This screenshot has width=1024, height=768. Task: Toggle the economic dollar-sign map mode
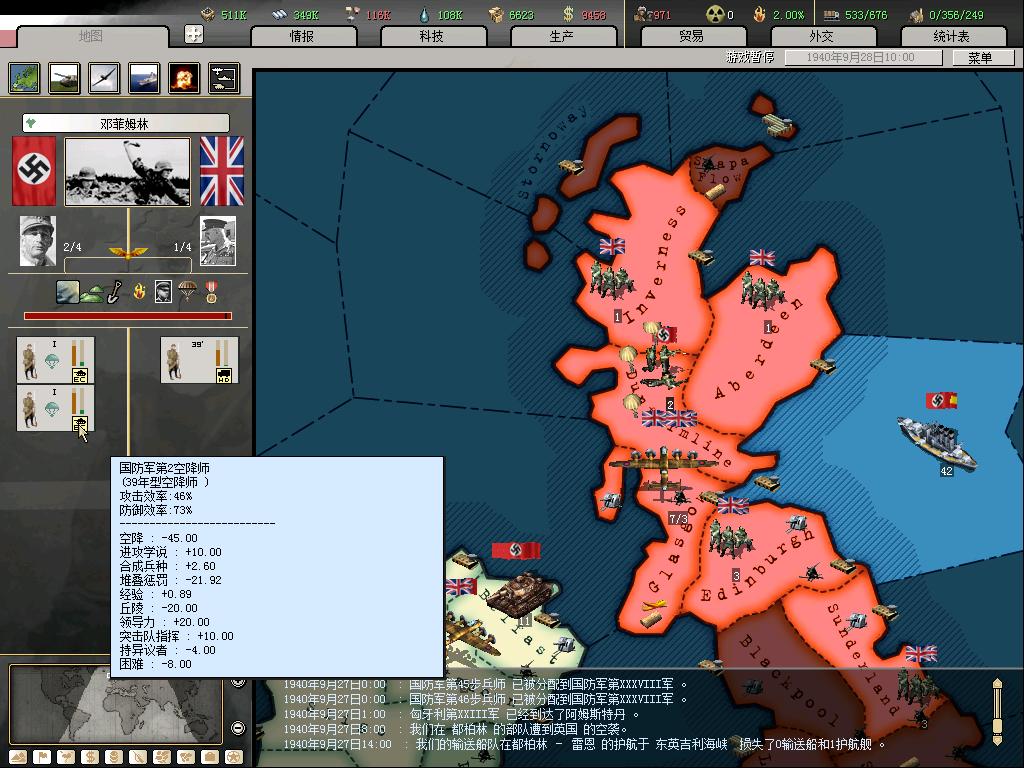pyautogui.click(x=90, y=757)
